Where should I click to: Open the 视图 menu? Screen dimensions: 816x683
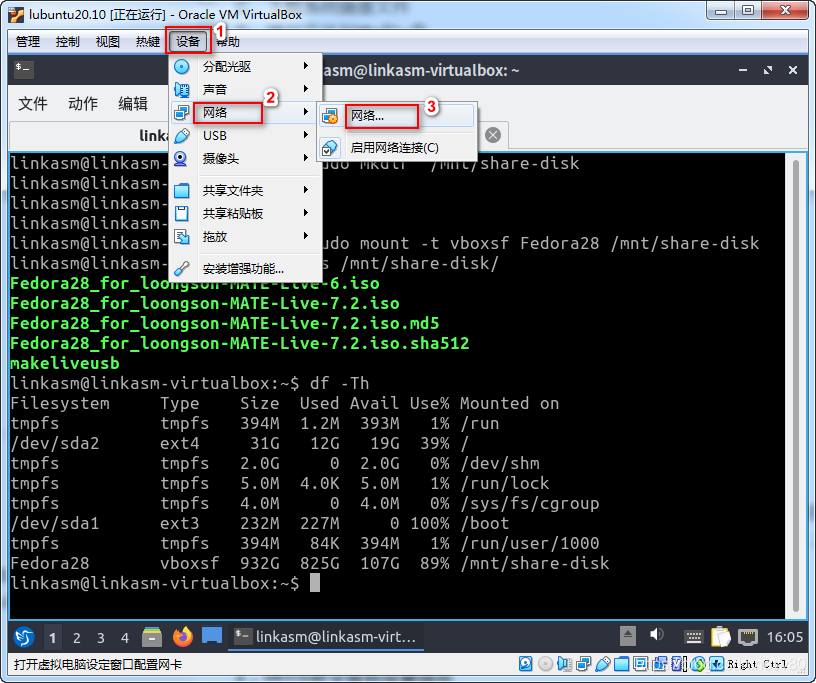pyautogui.click(x=108, y=41)
